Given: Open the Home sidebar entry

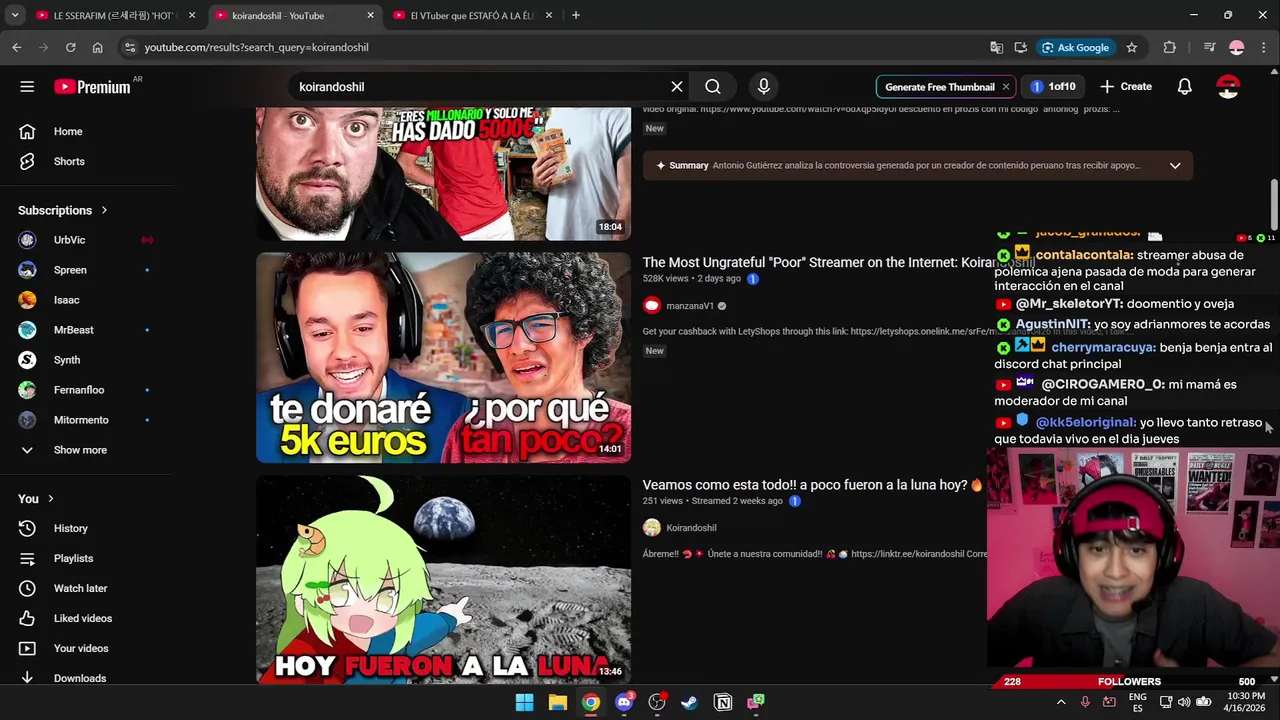Looking at the screenshot, I should tap(68, 132).
